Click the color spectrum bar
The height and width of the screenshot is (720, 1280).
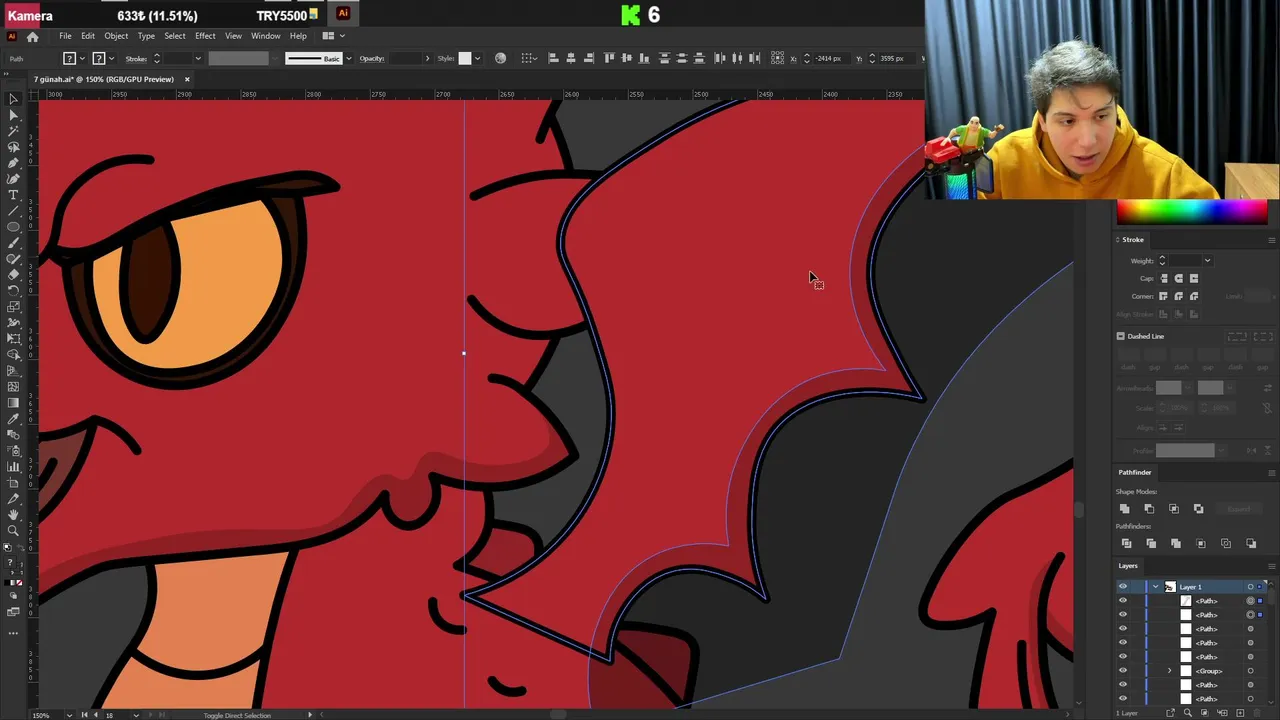pyautogui.click(x=1192, y=212)
